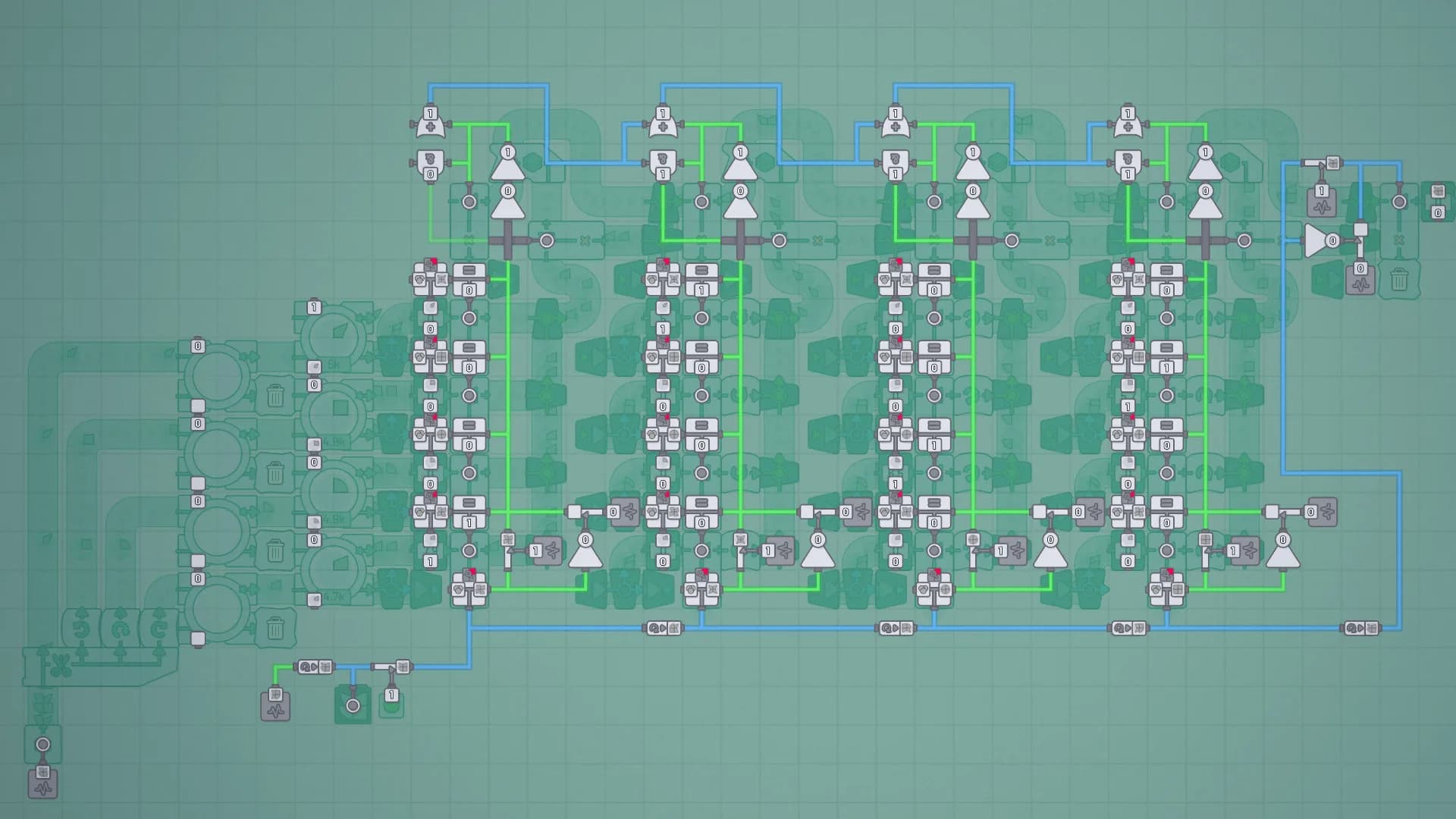Click the belt reader circle at the bottom-left corner

coord(43,745)
